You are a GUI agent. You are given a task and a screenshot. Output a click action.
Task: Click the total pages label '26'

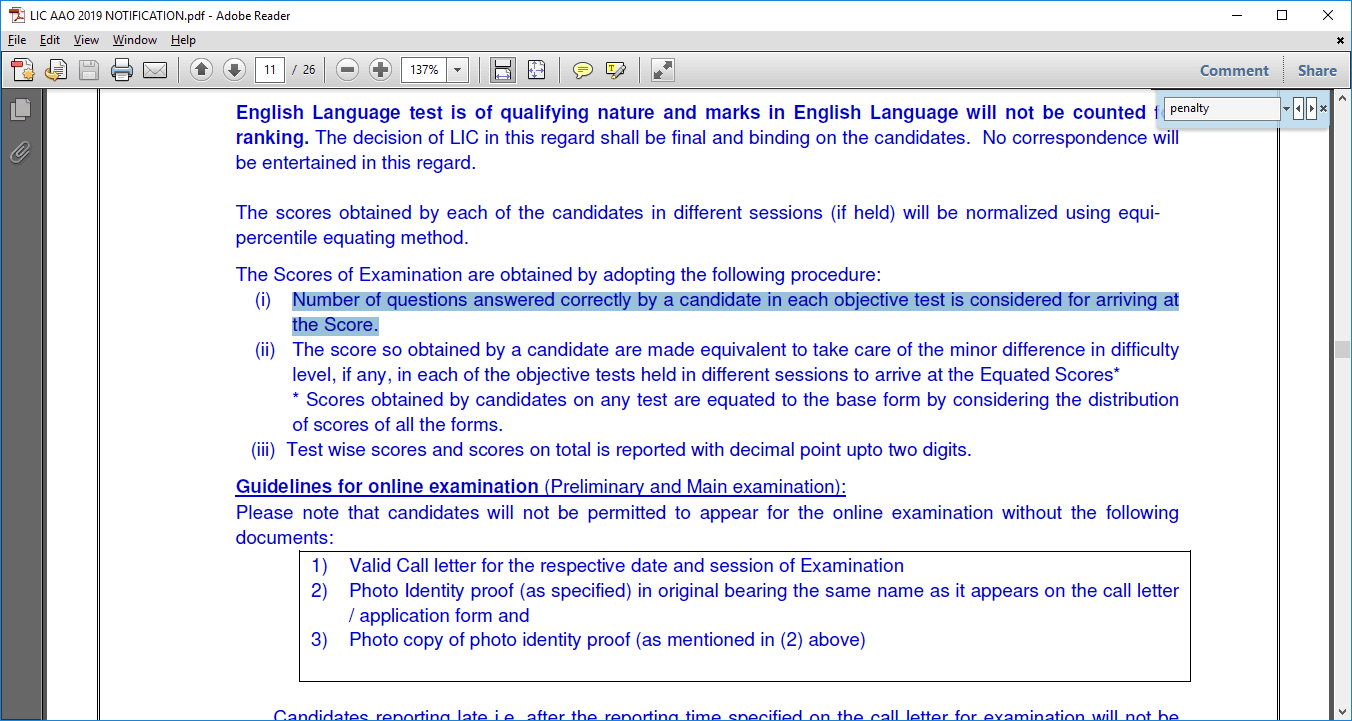[309, 70]
